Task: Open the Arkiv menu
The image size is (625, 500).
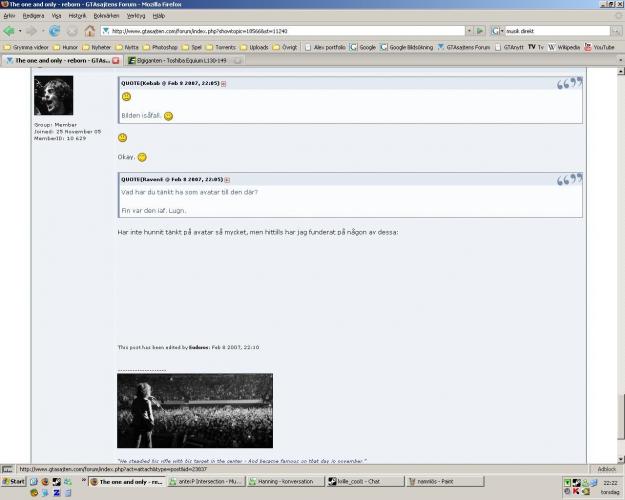Action: tap(9, 16)
